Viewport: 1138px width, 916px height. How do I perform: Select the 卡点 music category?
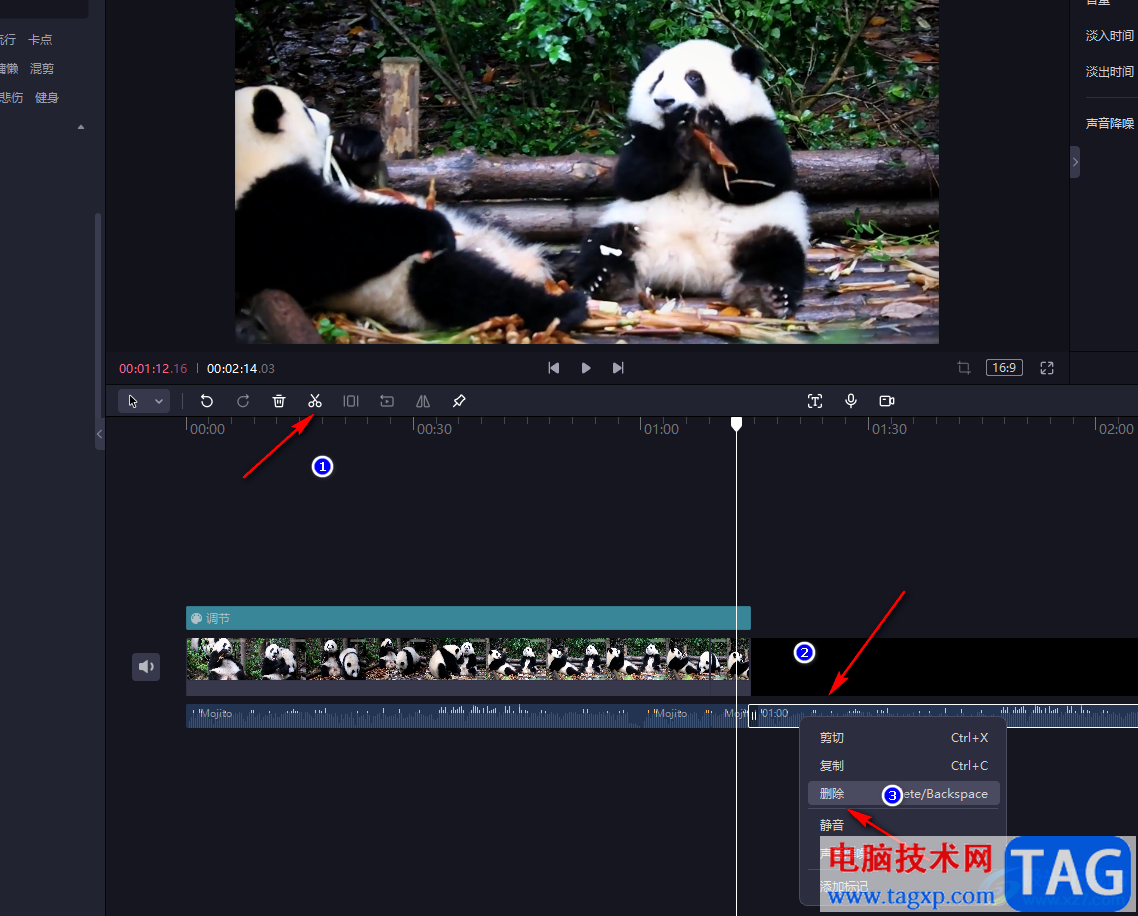pos(40,39)
